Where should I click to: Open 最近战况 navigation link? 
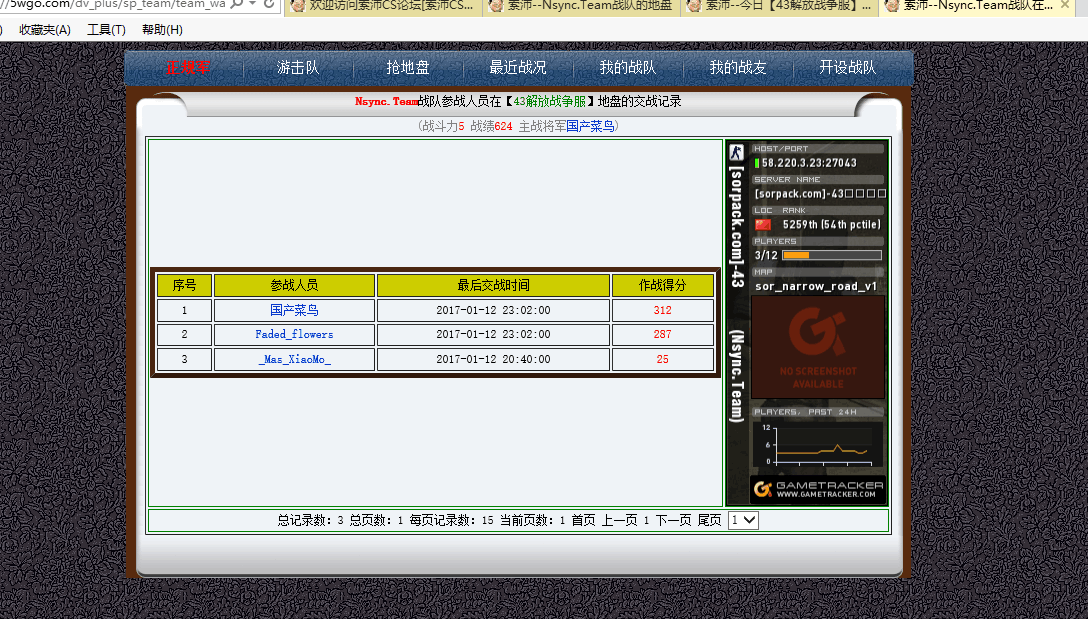(518, 68)
